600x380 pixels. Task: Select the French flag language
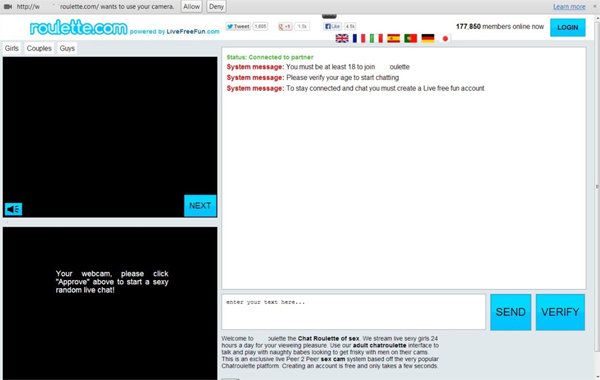coord(359,38)
